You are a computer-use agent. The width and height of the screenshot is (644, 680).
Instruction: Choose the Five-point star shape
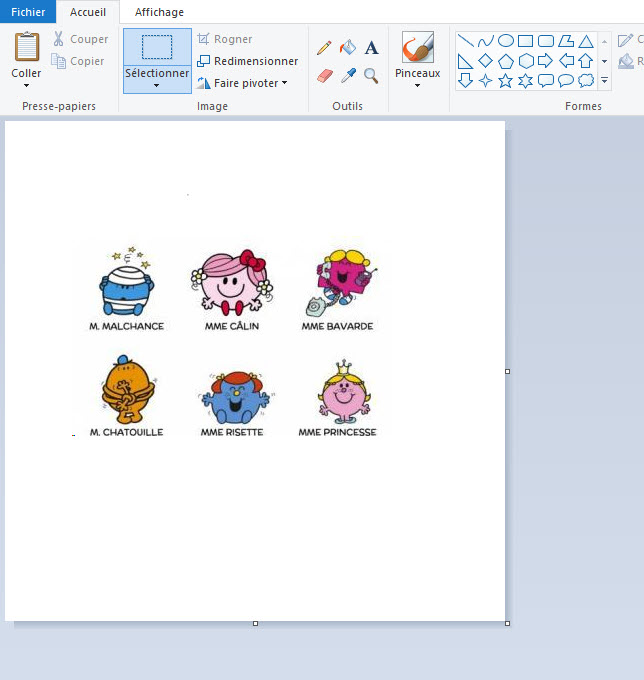pos(506,81)
